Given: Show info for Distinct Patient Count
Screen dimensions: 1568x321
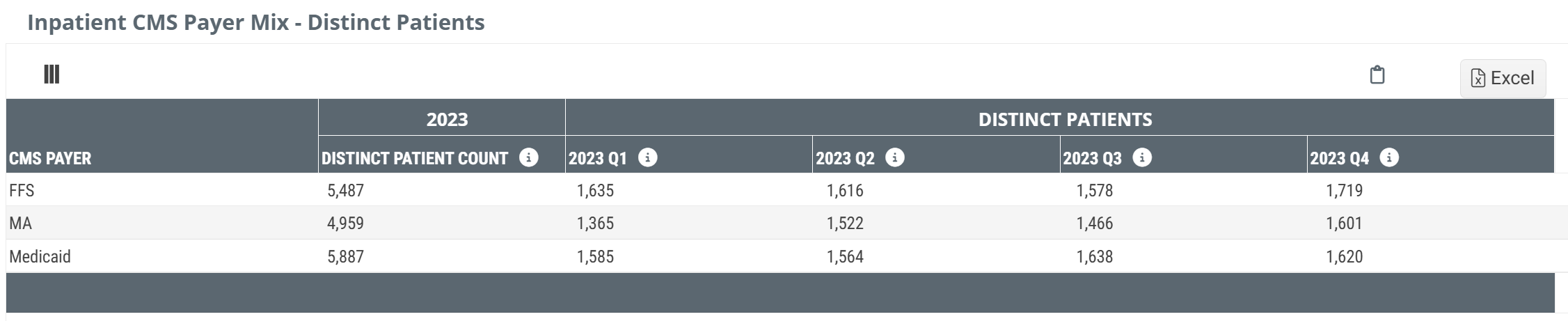Looking at the screenshot, I should pos(529,158).
